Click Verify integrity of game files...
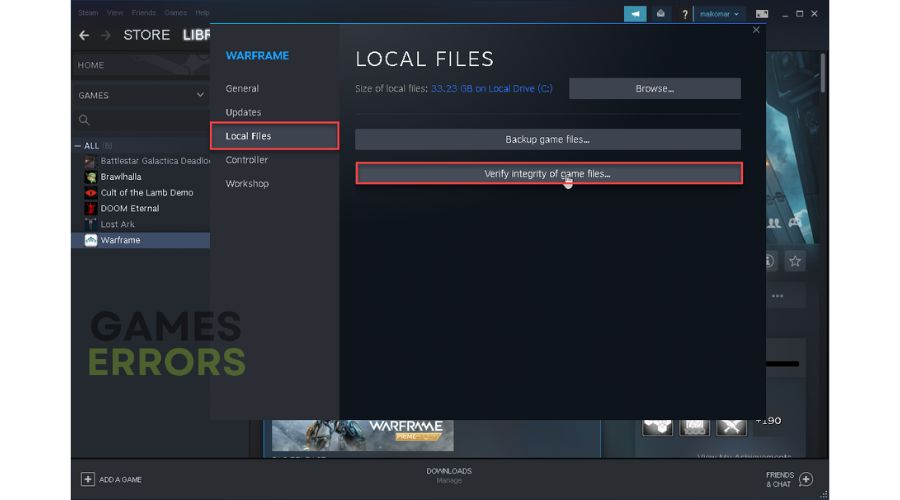The image size is (900, 500). pyautogui.click(x=549, y=173)
